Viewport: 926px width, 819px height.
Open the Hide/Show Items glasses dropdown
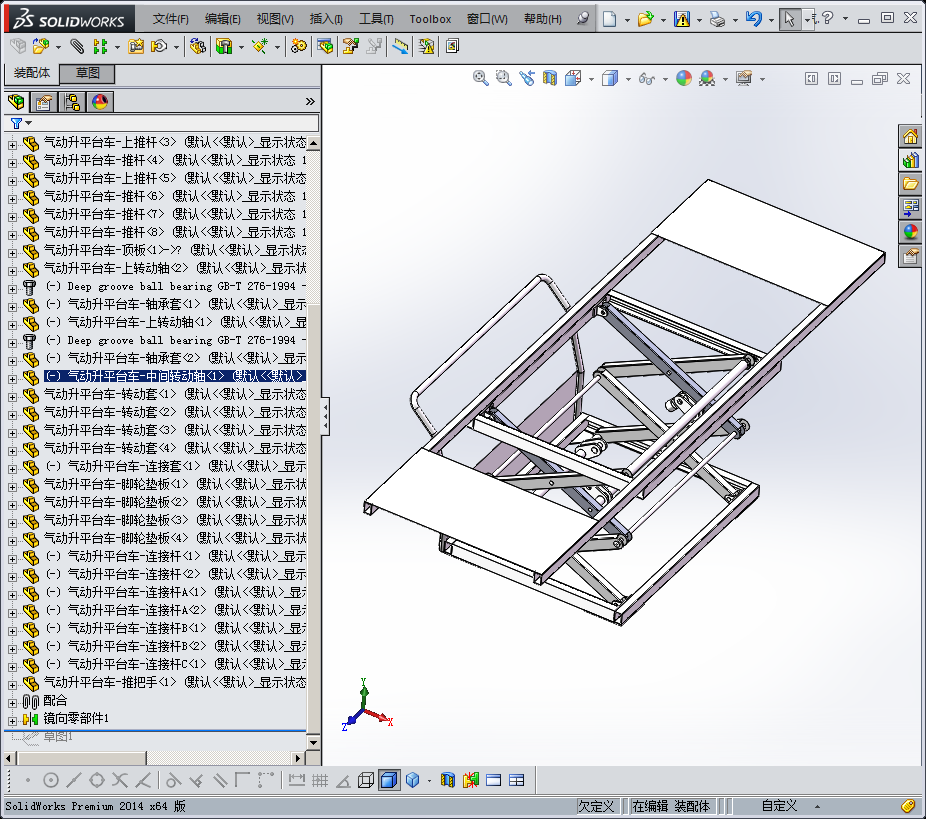pyautogui.click(x=665, y=79)
